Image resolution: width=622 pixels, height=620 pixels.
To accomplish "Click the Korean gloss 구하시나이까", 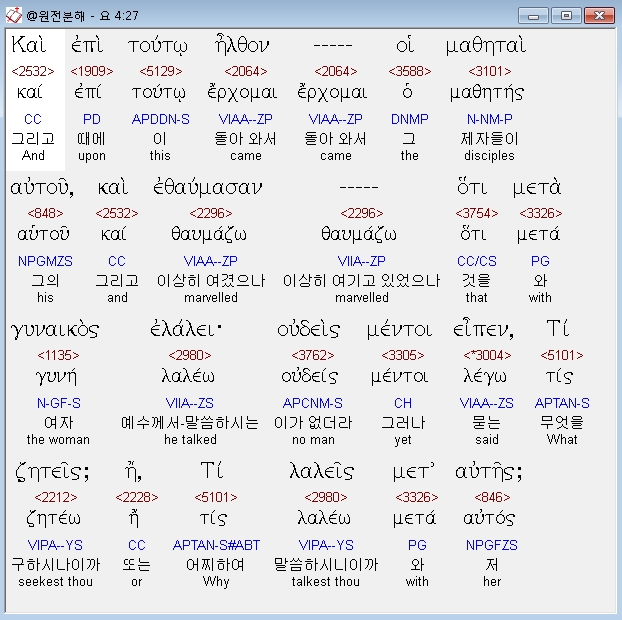I will click(x=56, y=564).
